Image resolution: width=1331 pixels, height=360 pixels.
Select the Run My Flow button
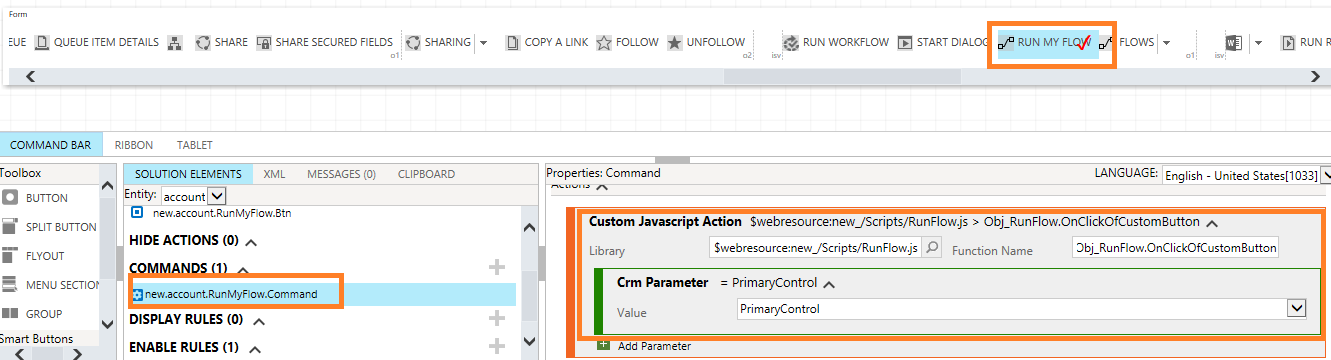[x=1047, y=43]
